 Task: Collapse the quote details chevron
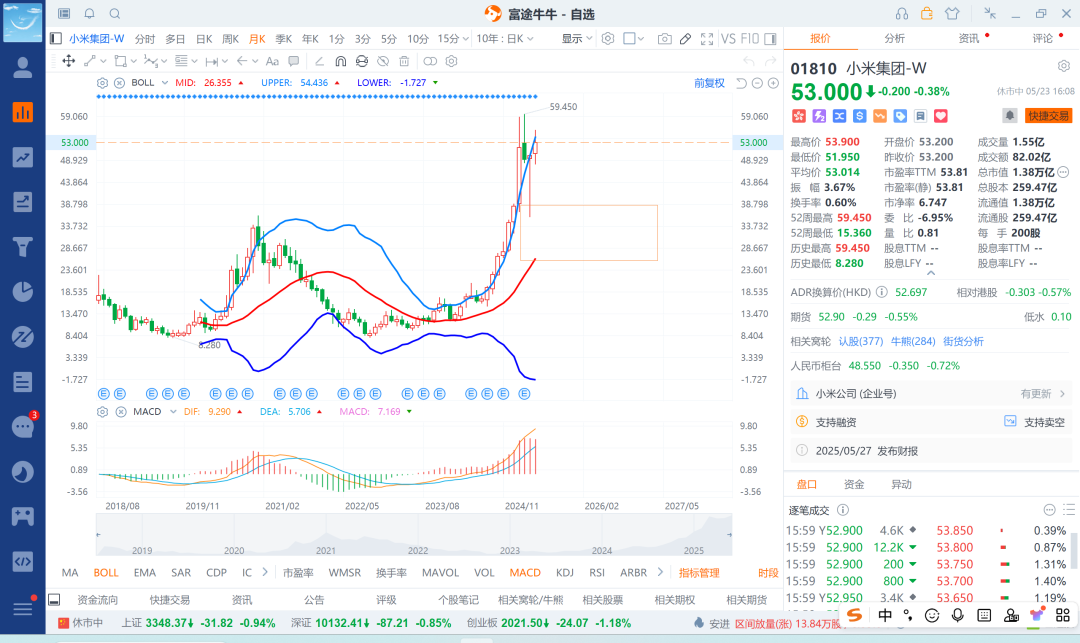[931, 273]
